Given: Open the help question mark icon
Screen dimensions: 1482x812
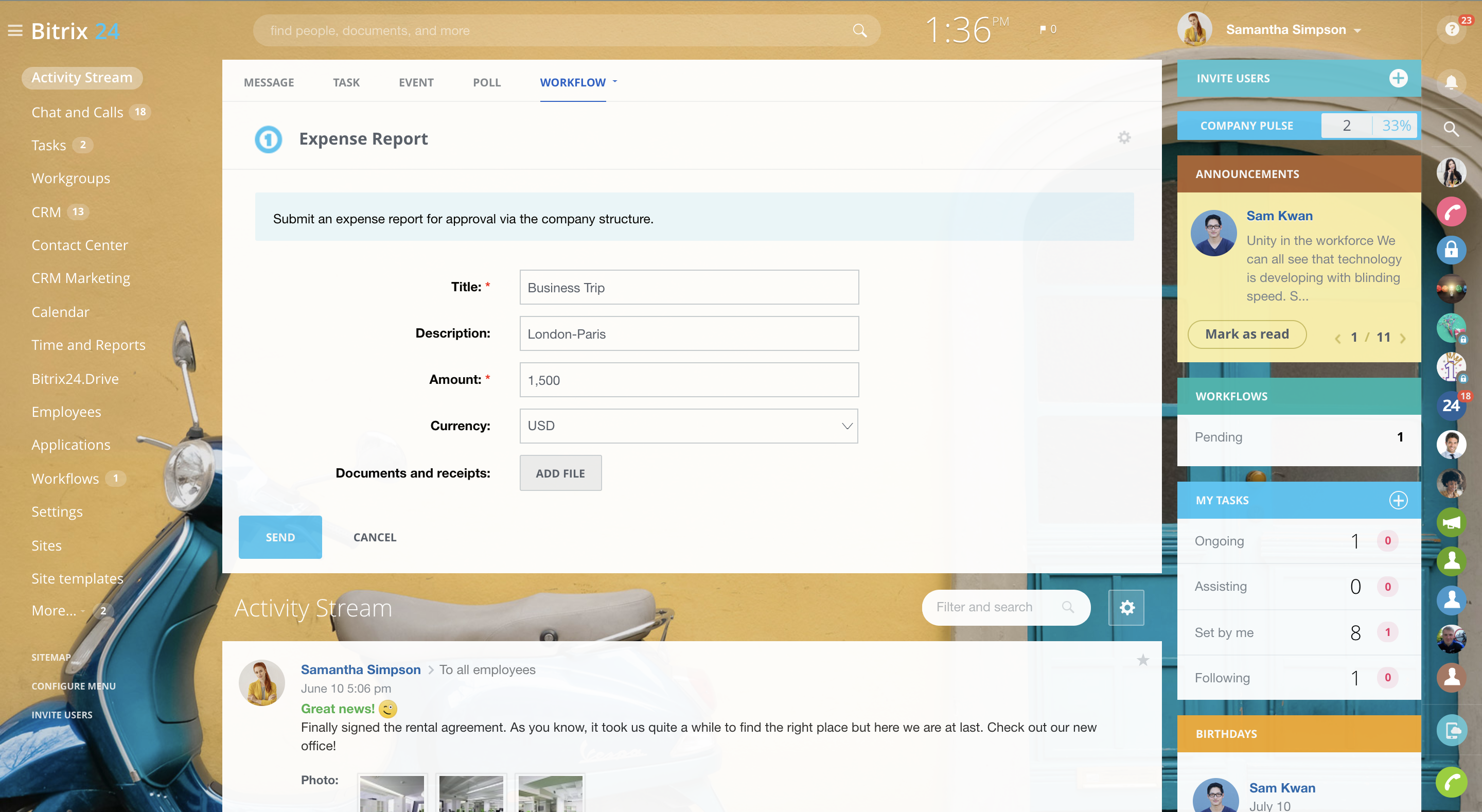Looking at the screenshot, I should [1451, 29].
